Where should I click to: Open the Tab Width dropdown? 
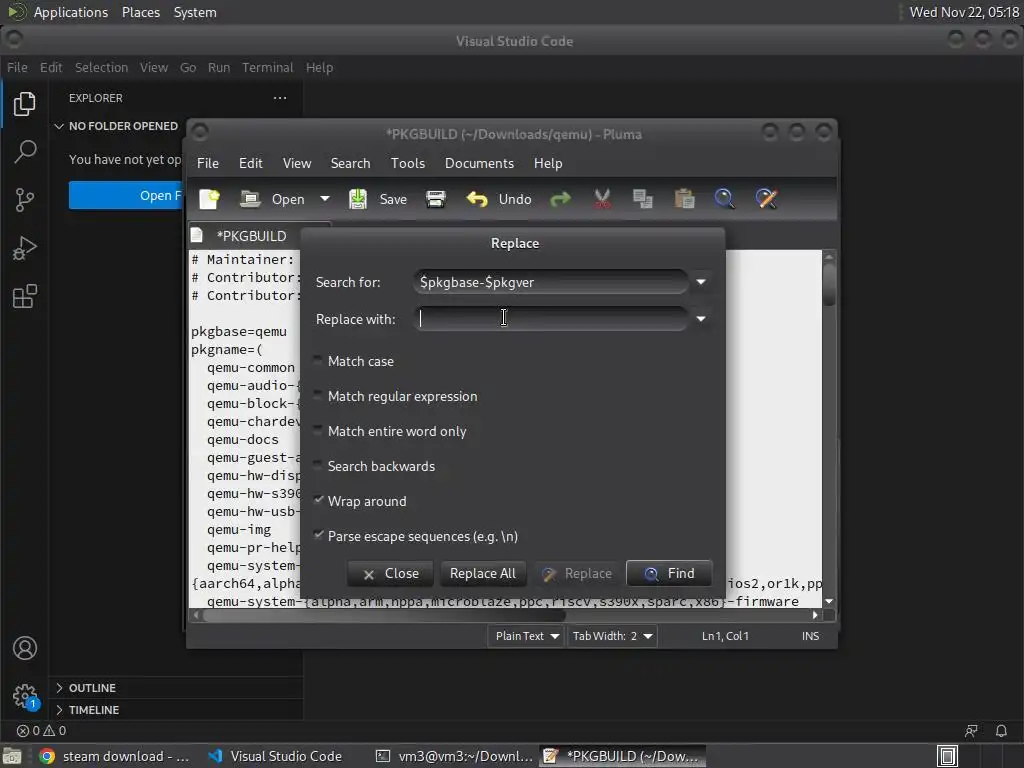pos(612,636)
